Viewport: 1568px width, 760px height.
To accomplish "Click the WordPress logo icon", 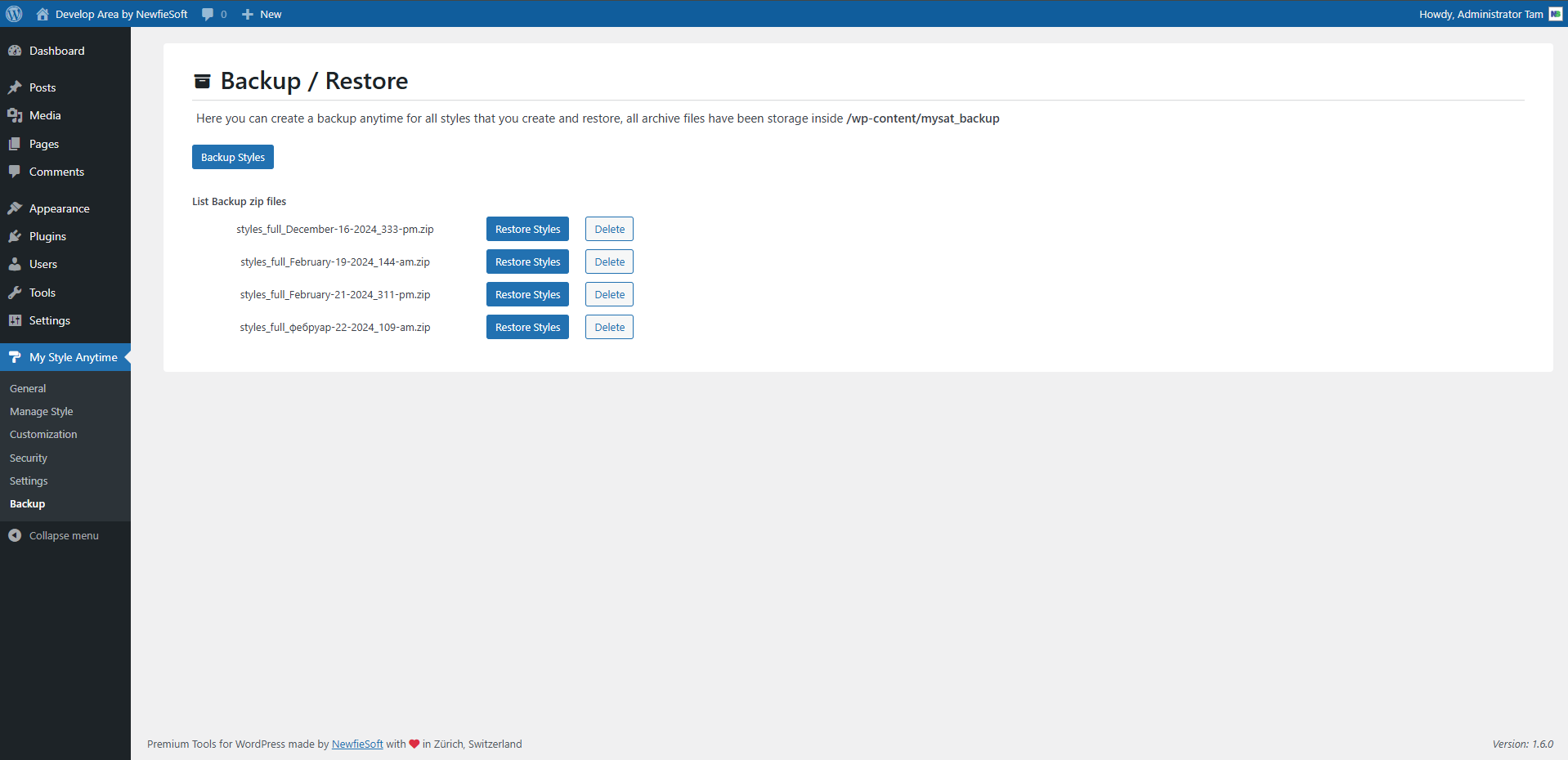I will (14, 14).
